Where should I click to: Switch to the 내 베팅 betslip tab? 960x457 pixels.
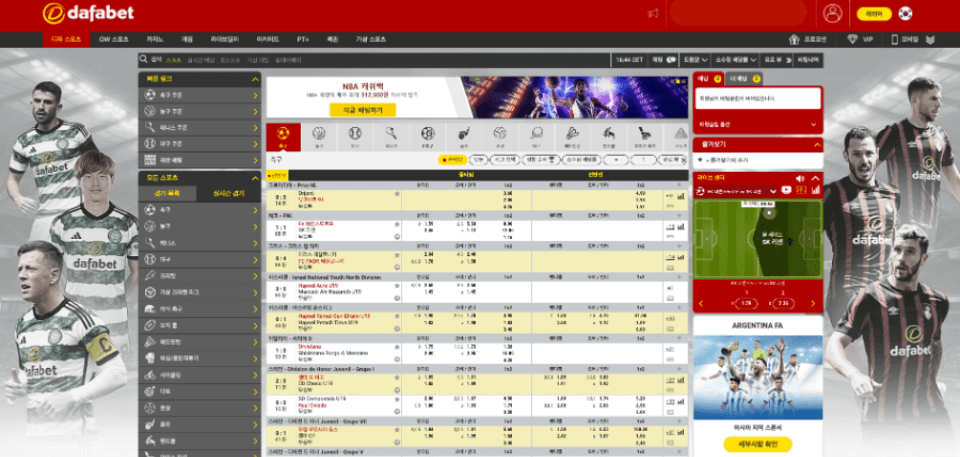point(744,79)
